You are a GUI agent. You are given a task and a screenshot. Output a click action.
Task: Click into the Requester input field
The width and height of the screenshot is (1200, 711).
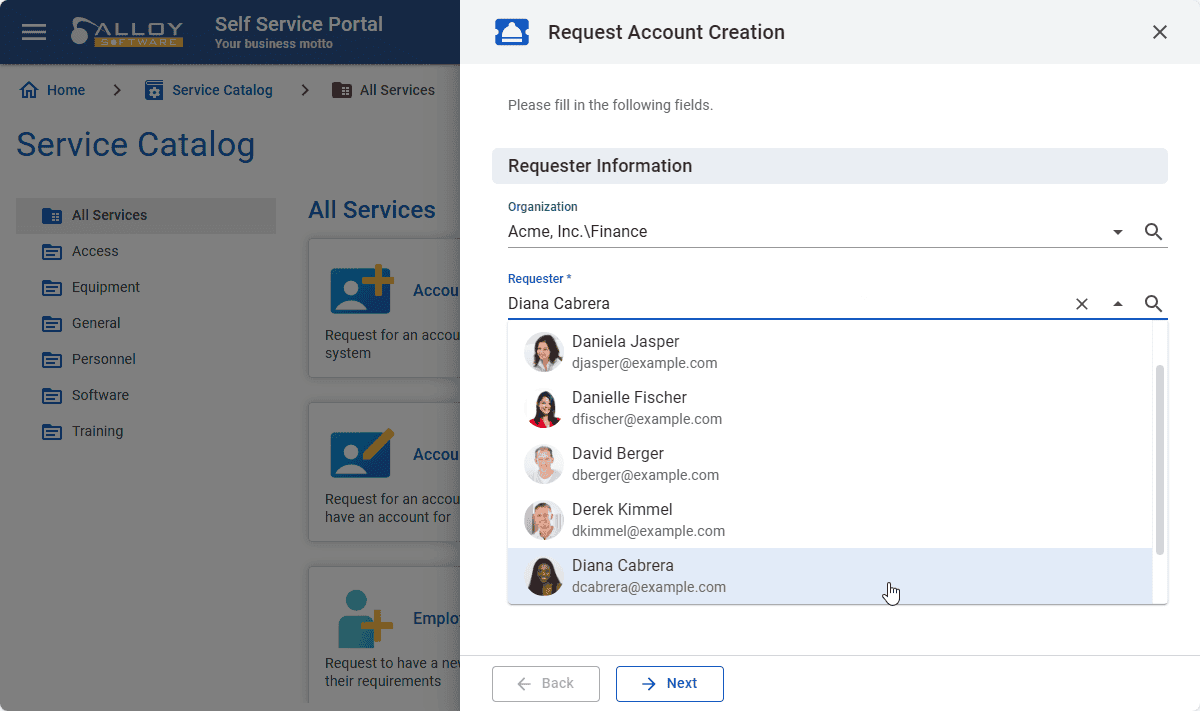tap(780, 304)
